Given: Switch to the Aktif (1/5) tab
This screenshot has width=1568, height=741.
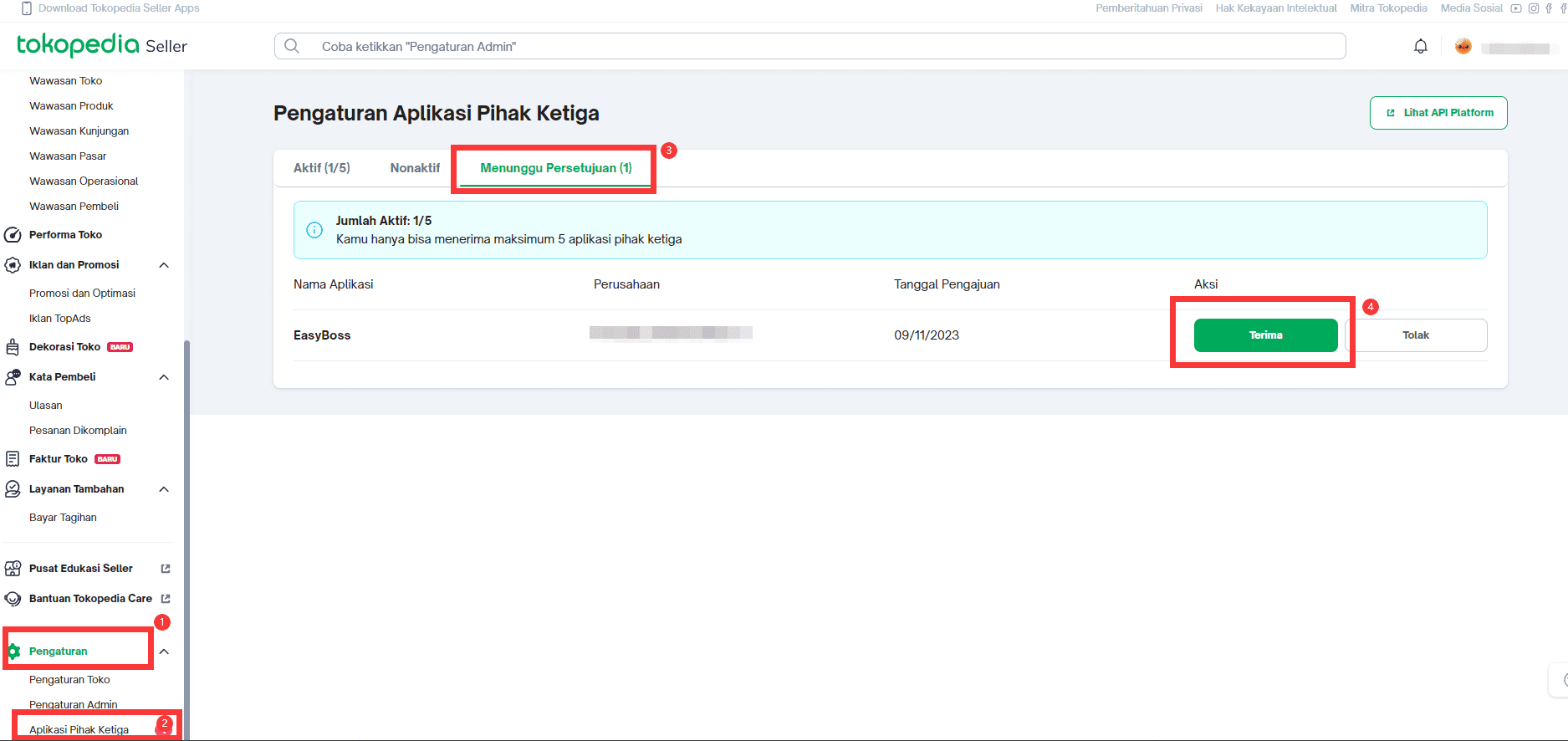Looking at the screenshot, I should 322,168.
